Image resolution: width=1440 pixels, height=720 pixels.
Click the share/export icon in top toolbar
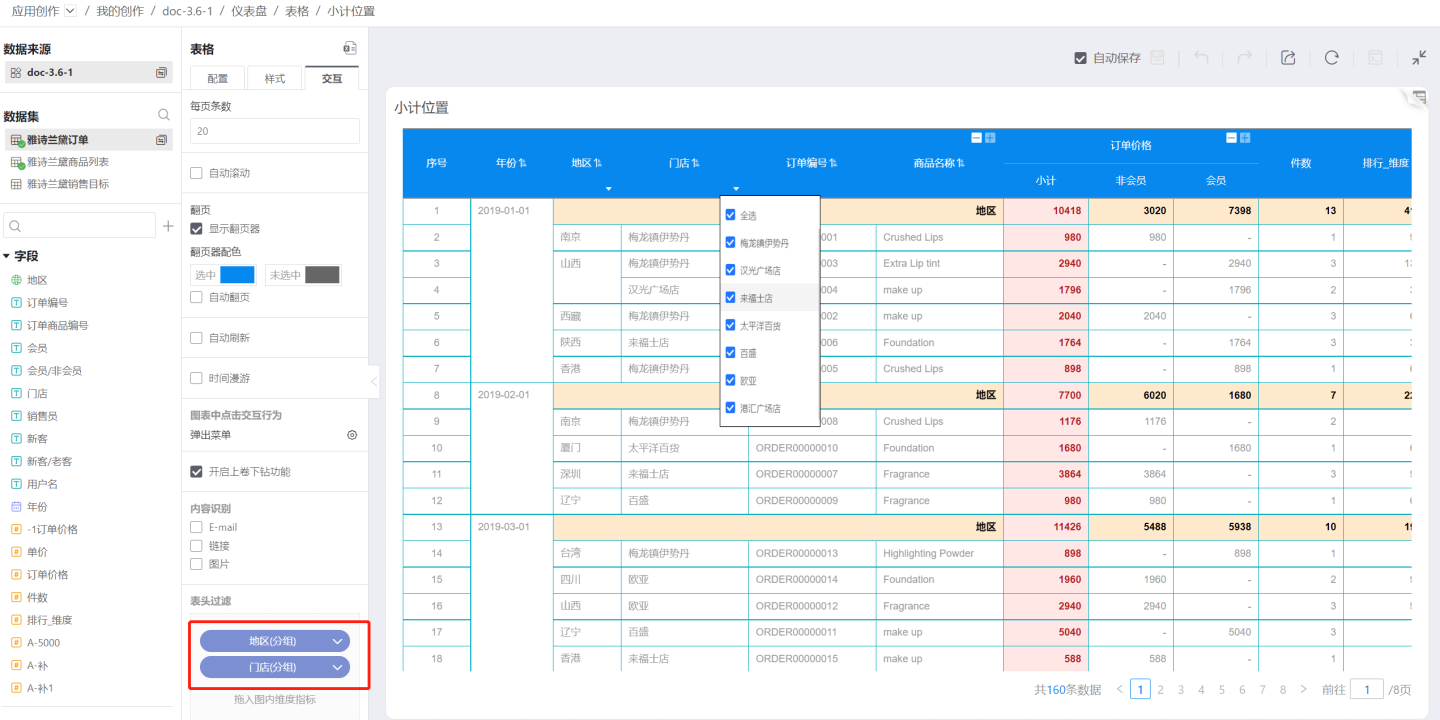pyautogui.click(x=1288, y=58)
